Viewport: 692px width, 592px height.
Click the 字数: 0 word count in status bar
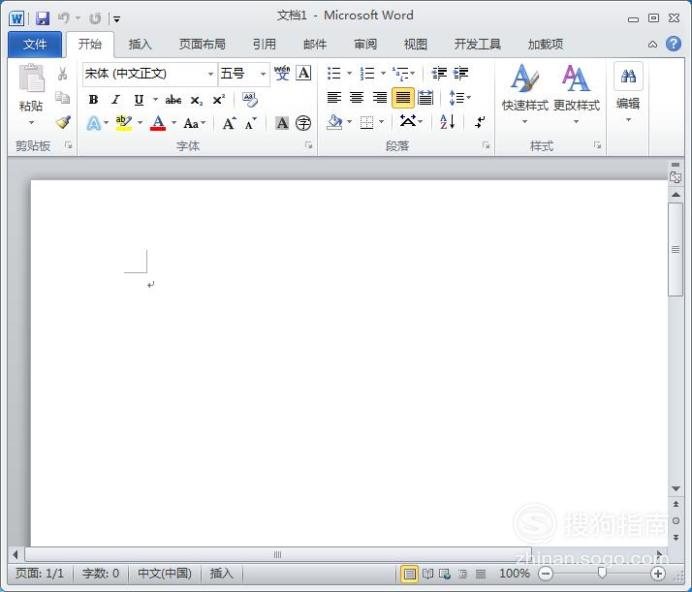click(101, 573)
